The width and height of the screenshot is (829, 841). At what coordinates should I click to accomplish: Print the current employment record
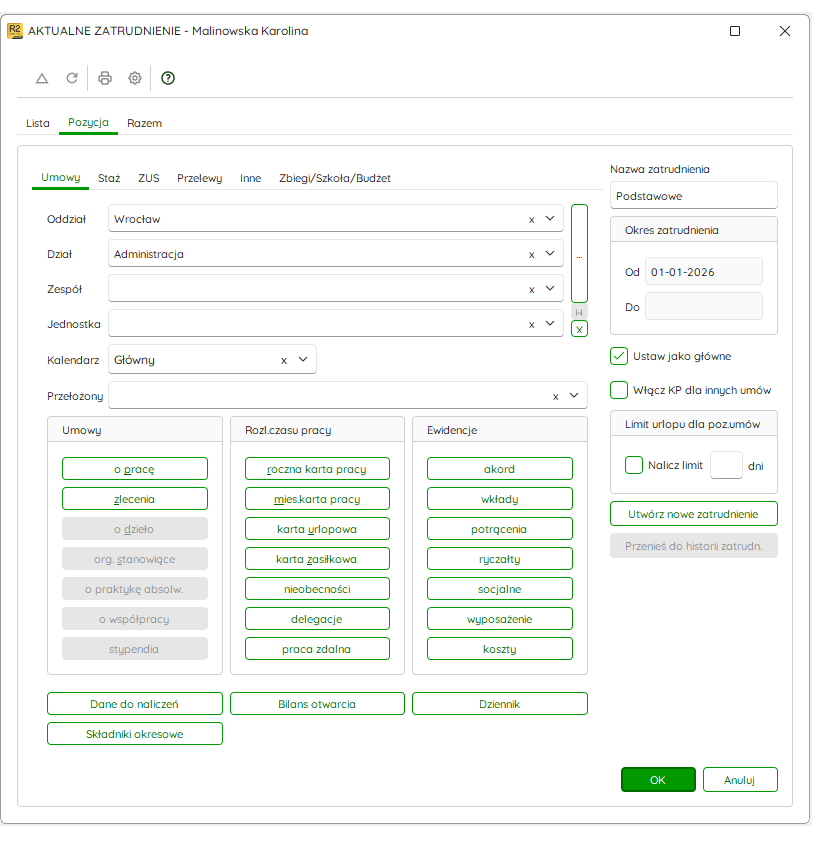(x=105, y=78)
